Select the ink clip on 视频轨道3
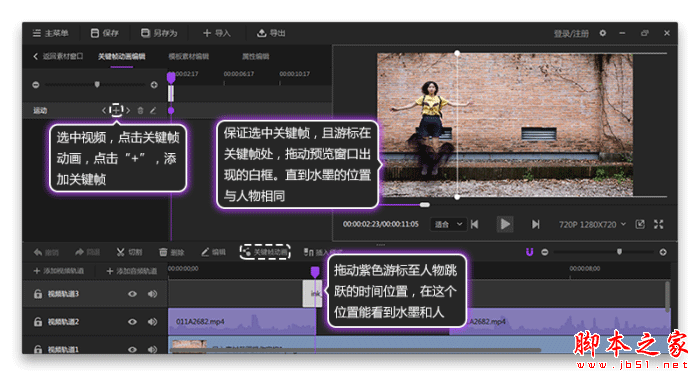 click(x=312, y=293)
